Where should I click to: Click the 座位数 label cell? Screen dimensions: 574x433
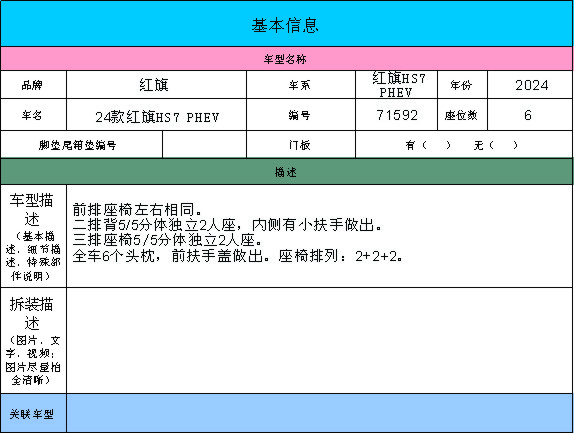pos(462,115)
